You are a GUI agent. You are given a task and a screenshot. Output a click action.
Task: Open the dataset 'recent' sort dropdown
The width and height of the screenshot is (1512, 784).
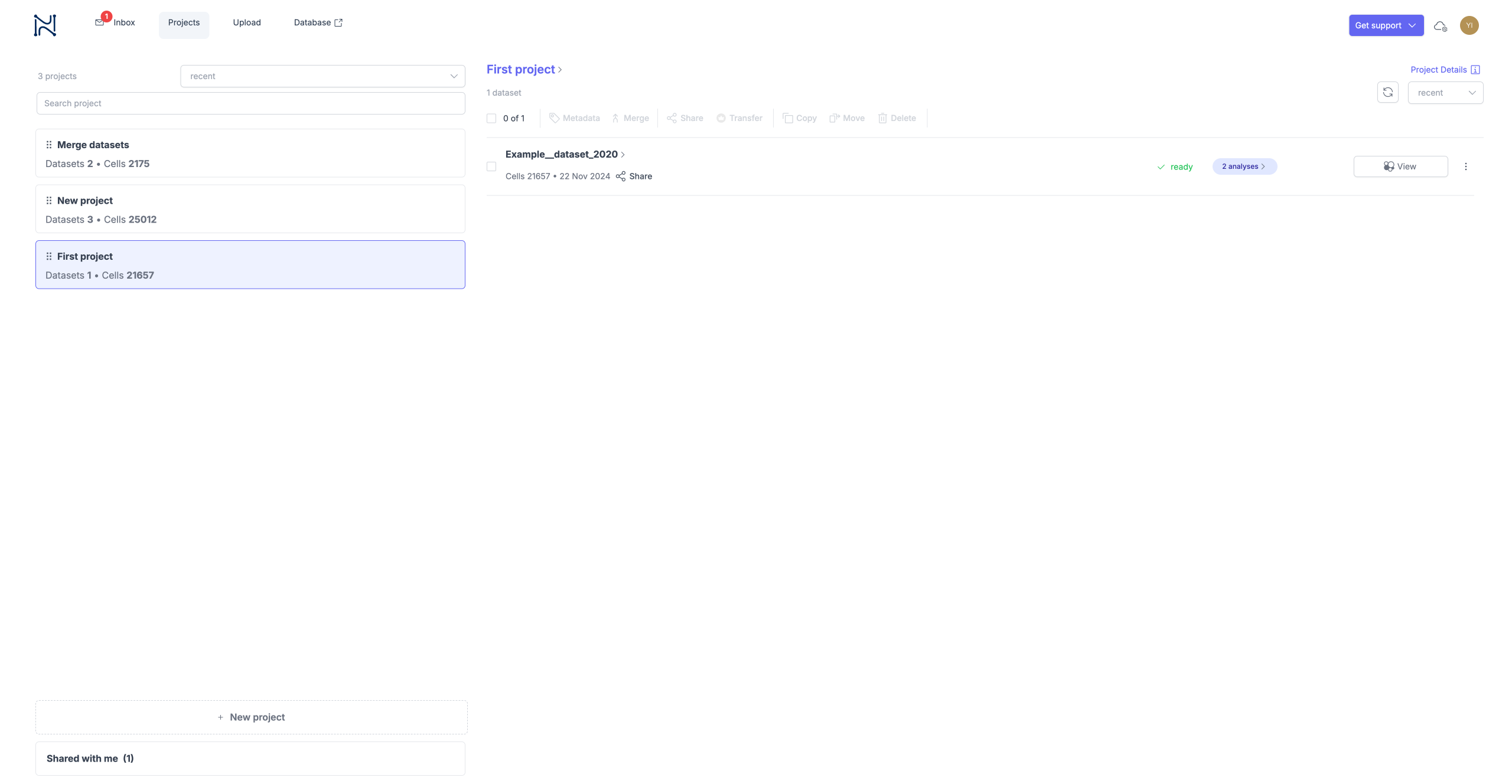pos(1445,93)
